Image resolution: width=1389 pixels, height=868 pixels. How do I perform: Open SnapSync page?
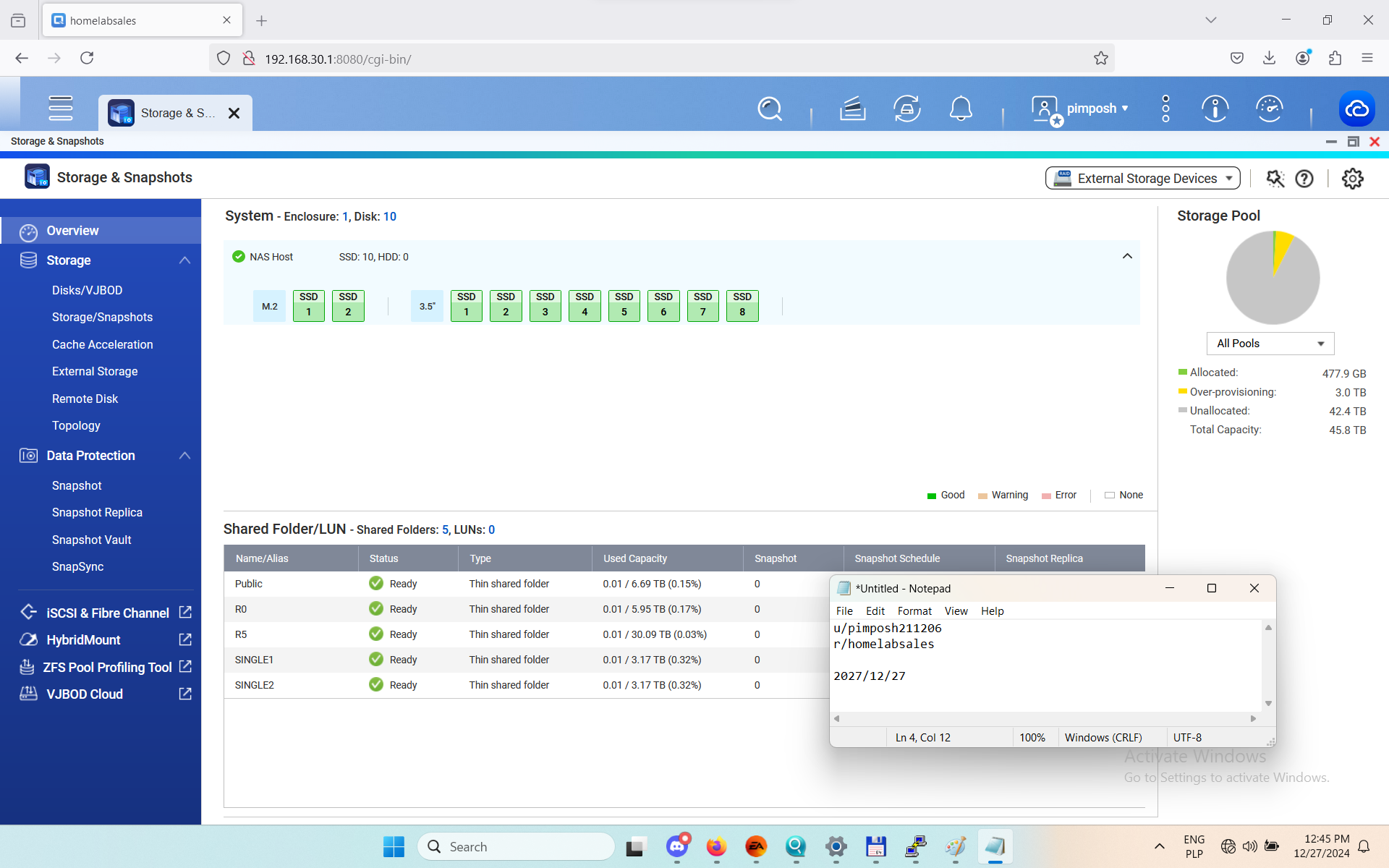[x=77, y=566]
